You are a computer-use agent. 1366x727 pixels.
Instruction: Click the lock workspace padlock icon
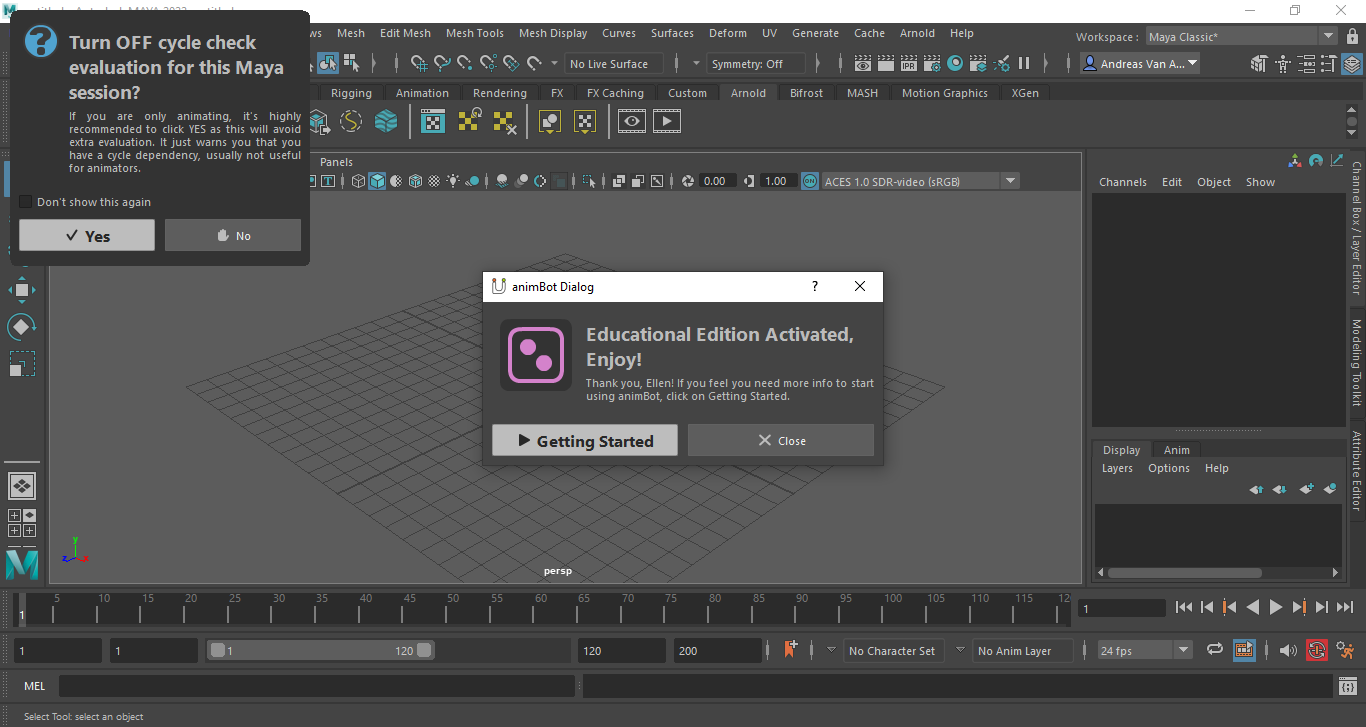(1350, 37)
